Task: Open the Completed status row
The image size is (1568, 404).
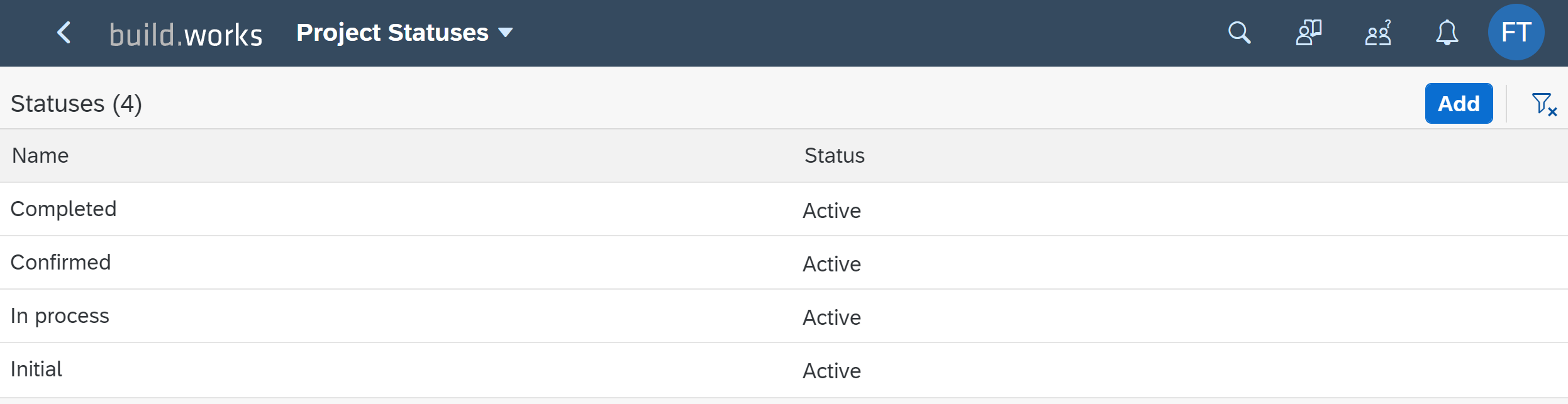Action: click(x=784, y=209)
